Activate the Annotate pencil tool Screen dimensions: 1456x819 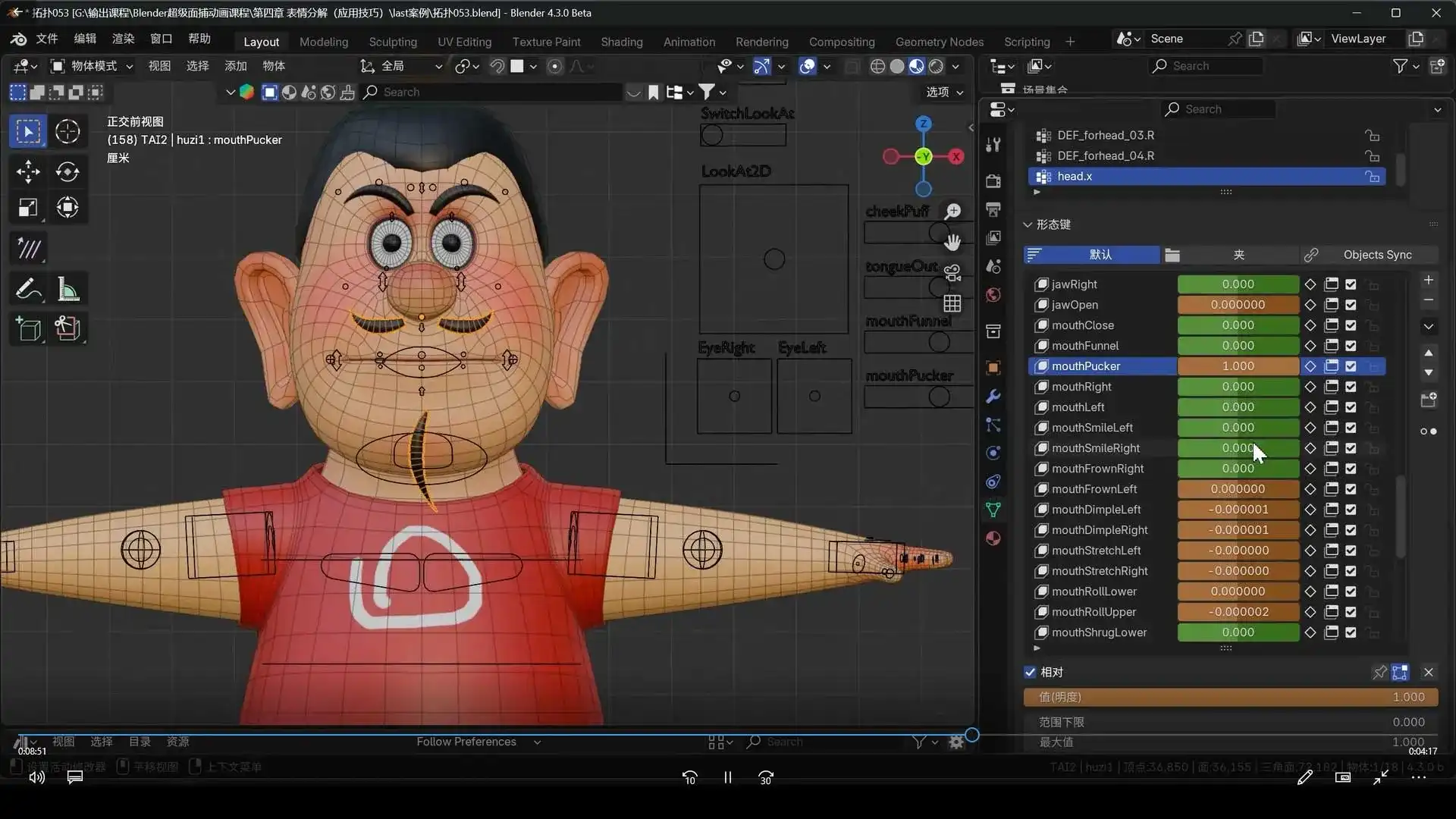point(28,289)
